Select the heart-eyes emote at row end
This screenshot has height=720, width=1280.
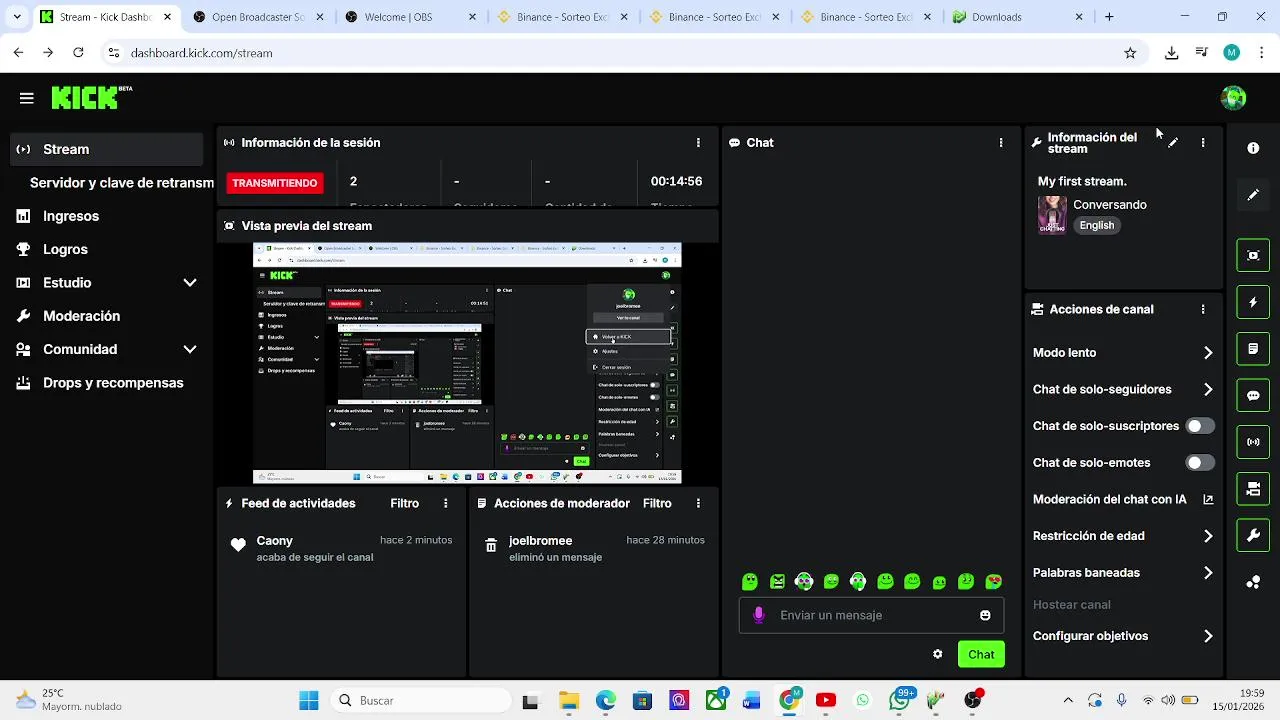coord(993,581)
